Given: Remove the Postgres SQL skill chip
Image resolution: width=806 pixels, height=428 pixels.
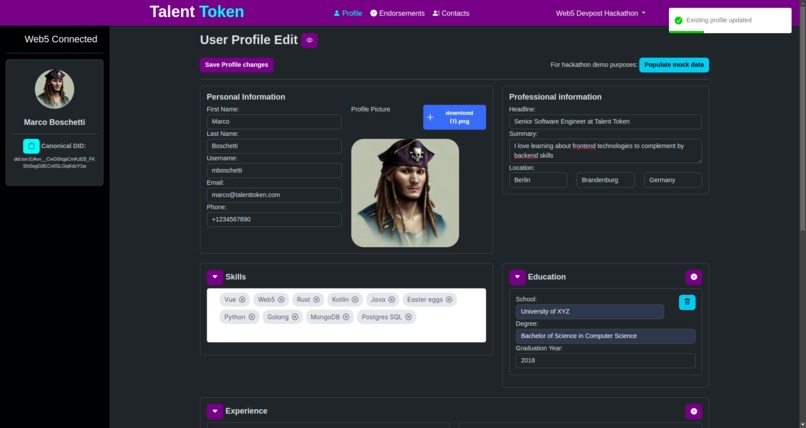Looking at the screenshot, I should click(x=408, y=317).
